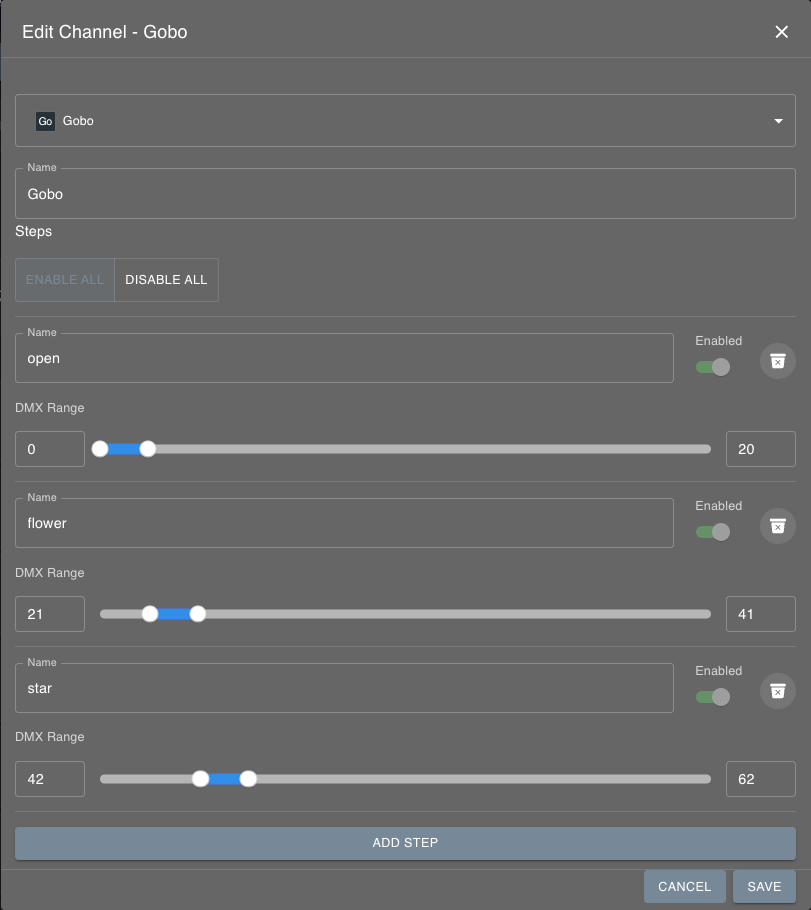The image size is (811, 910).
Task: Focus the step name field 'open'
Action: tap(344, 358)
